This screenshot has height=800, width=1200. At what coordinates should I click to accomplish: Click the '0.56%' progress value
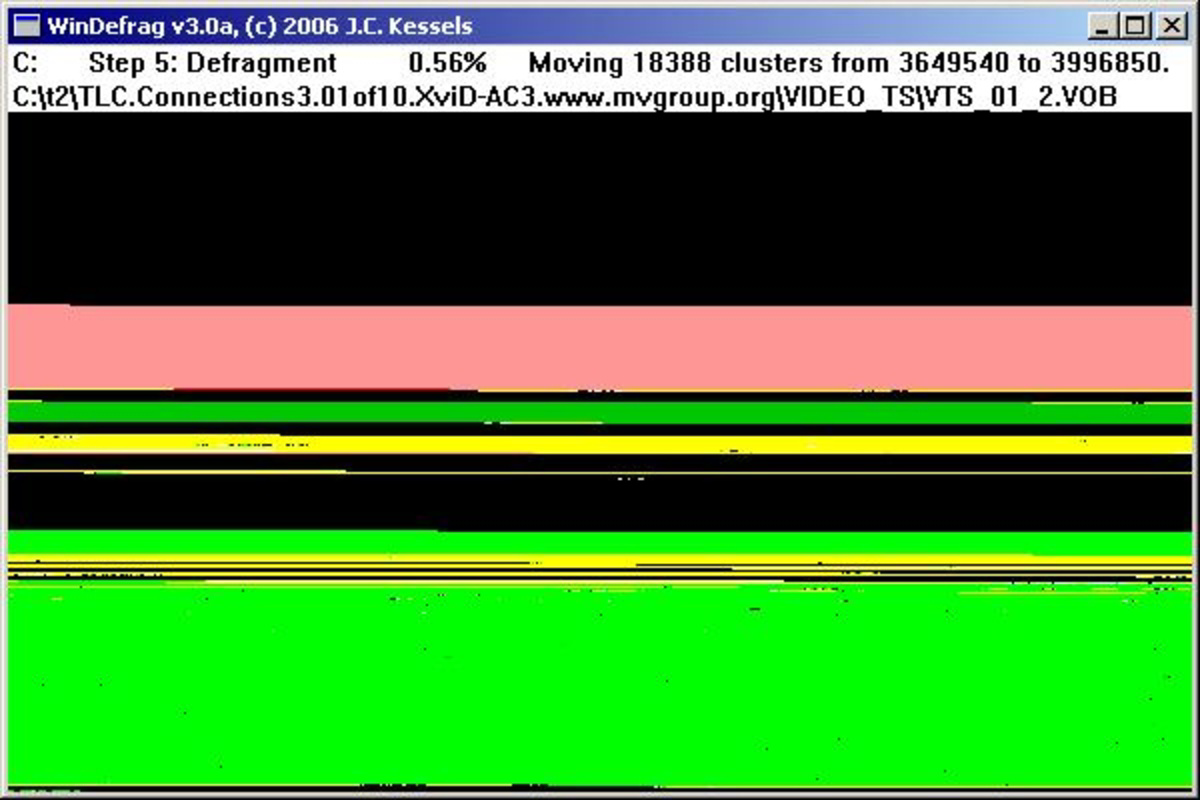pos(447,63)
